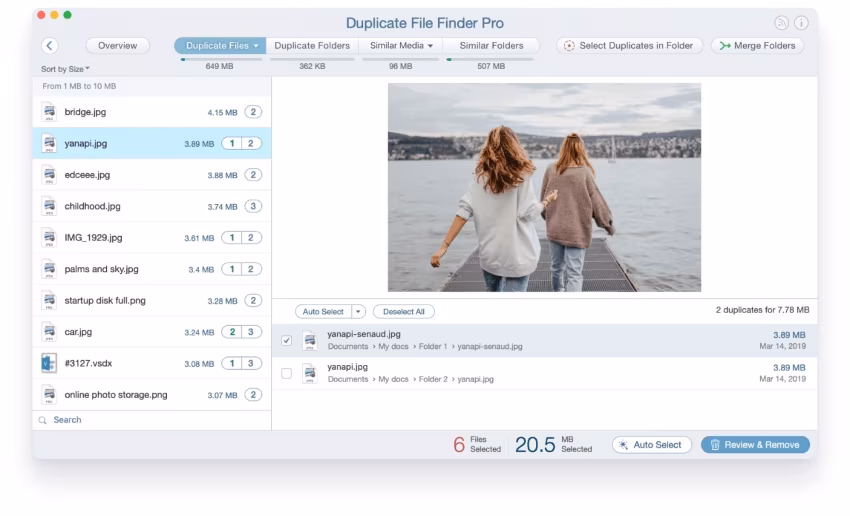Image resolution: width=850 pixels, height=516 pixels.
Task: Click the yanapi.jpg file icon in list
Action: 49,144
